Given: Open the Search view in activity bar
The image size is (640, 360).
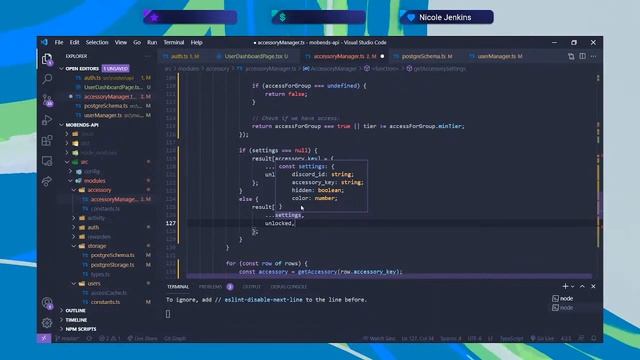Looking at the screenshot, I should pos(47,79).
